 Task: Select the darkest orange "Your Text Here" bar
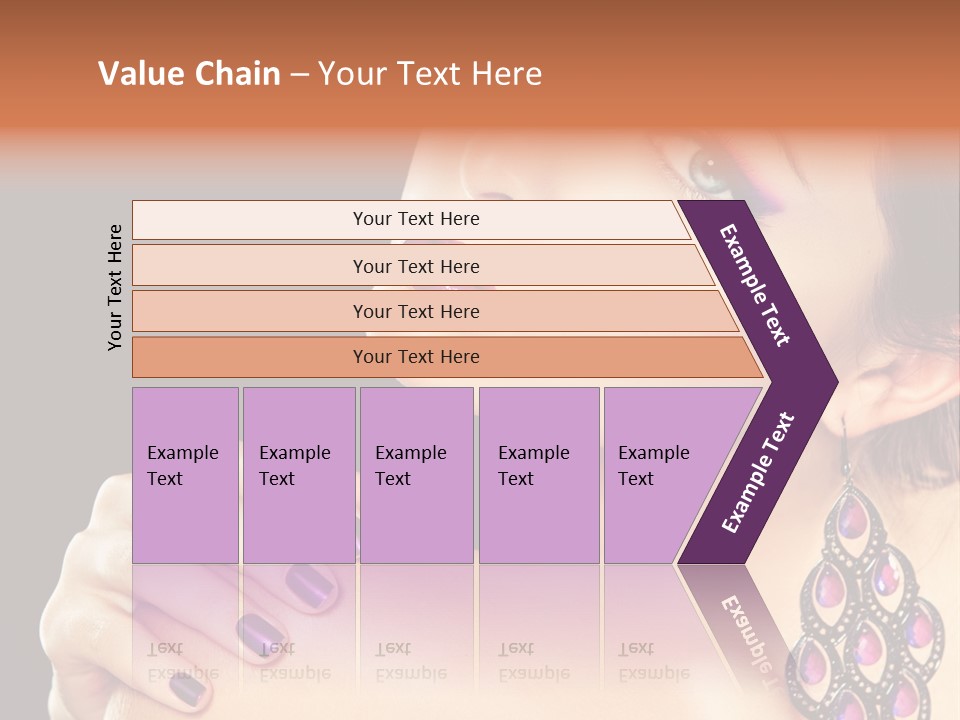click(x=416, y=357)
